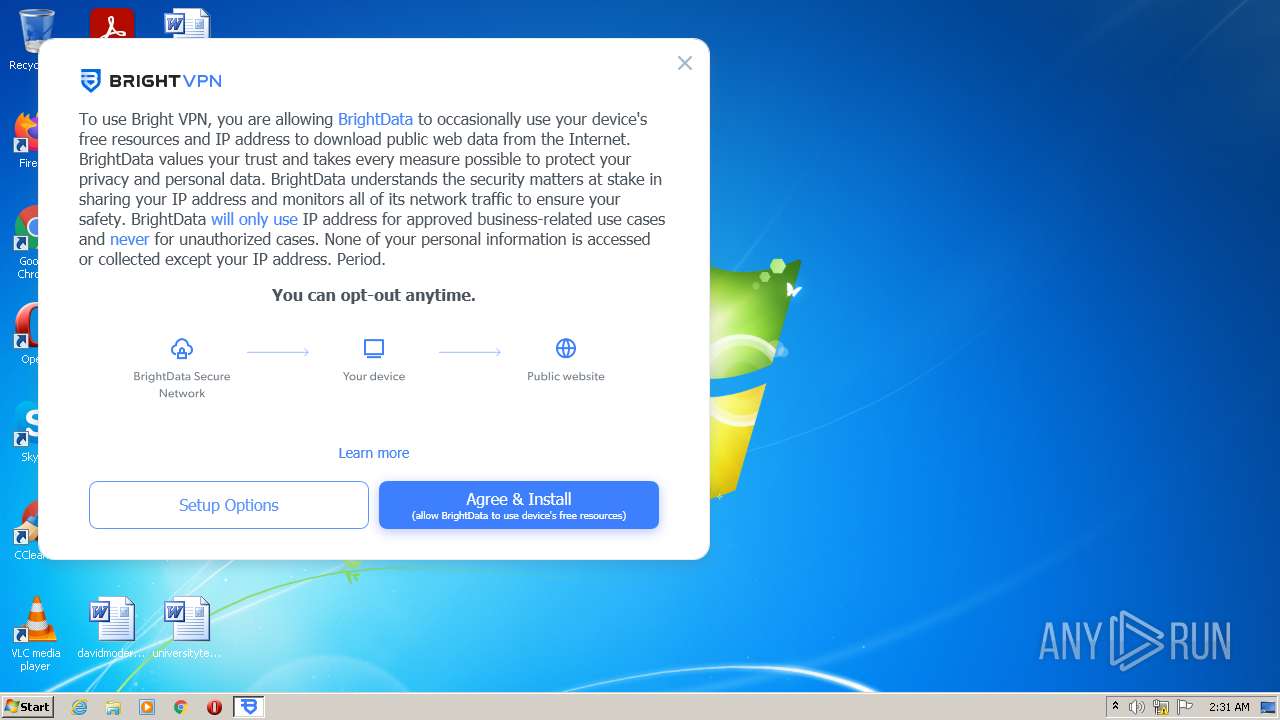Open Opera from the taskbar
Viewport: 1280px width, 720px height.
pos(214,707)
